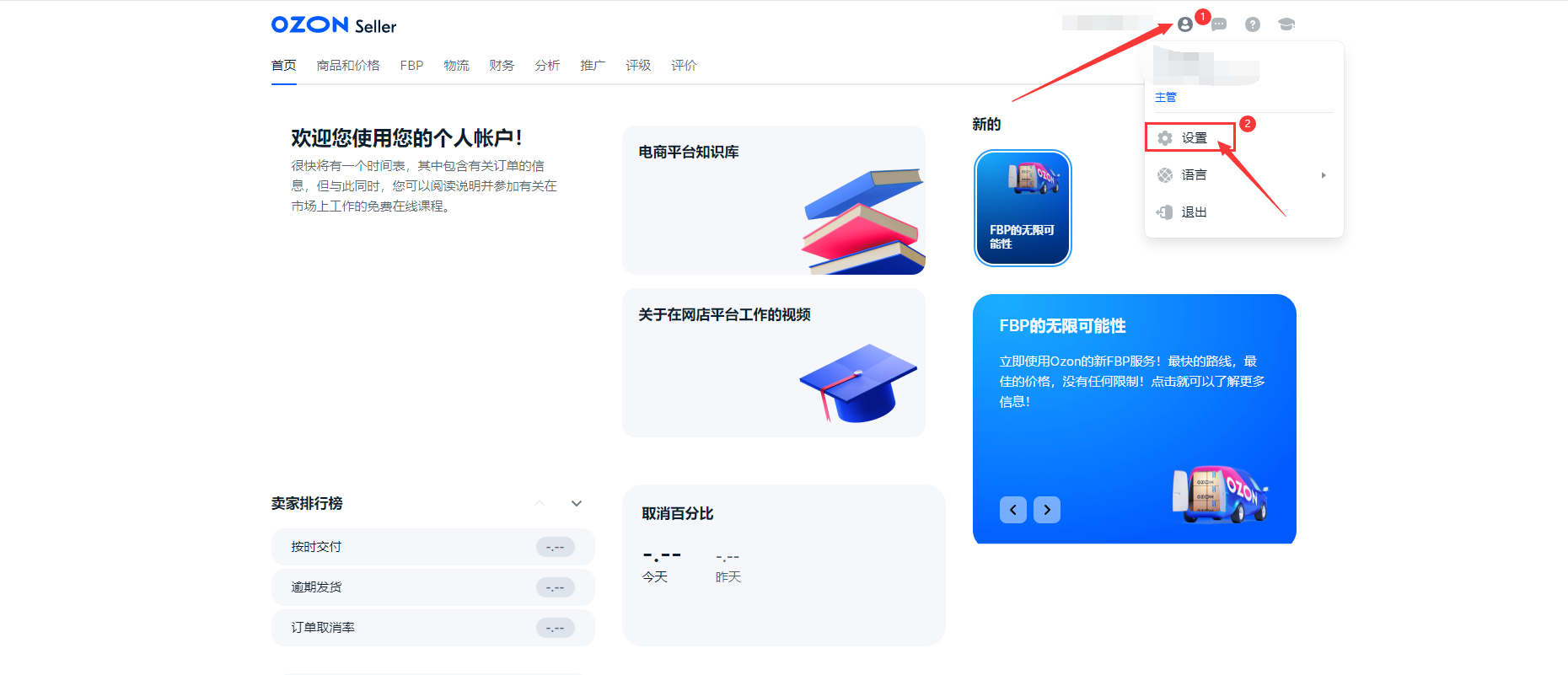Click the 逾期发货 ranking row
Screen dimensions: 1568x675
pyautogui.click(x=433, y=587)
